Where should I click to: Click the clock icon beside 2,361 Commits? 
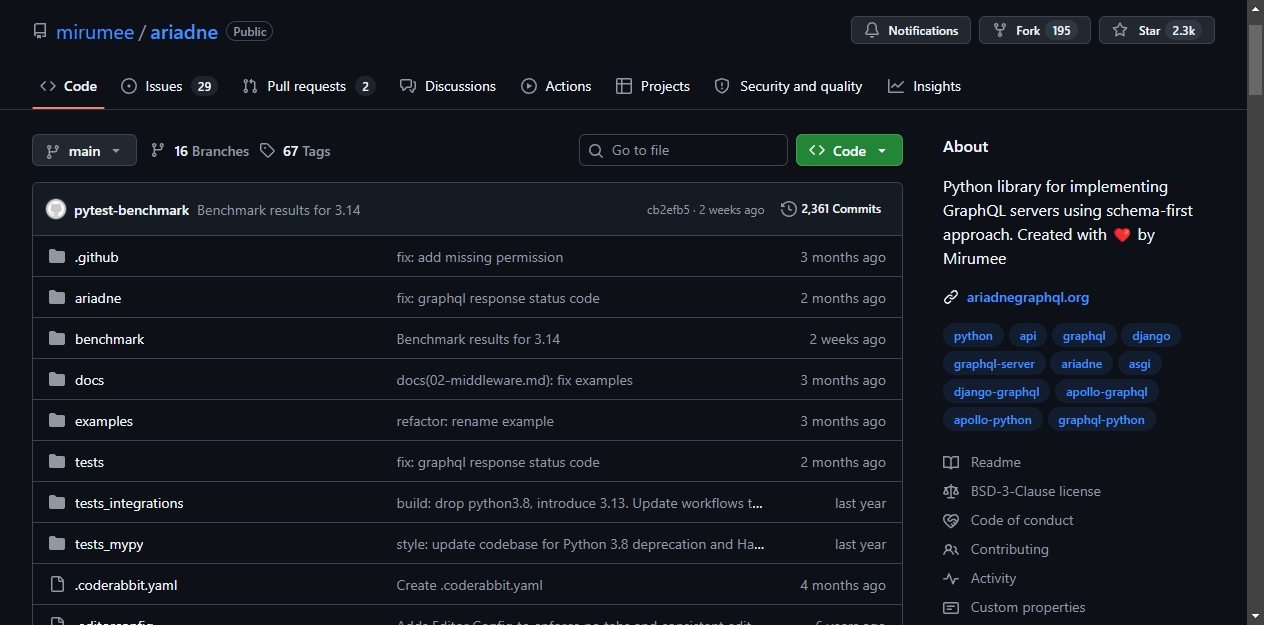789,209
